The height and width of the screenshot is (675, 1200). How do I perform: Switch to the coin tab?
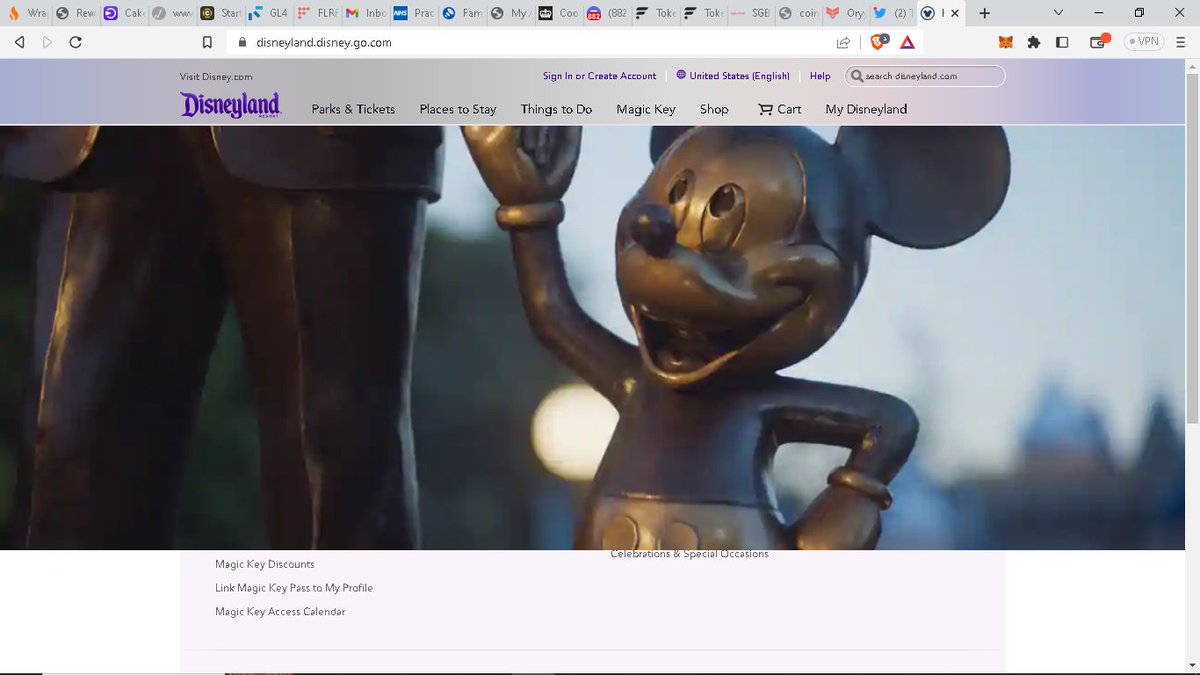pos(797,13)
